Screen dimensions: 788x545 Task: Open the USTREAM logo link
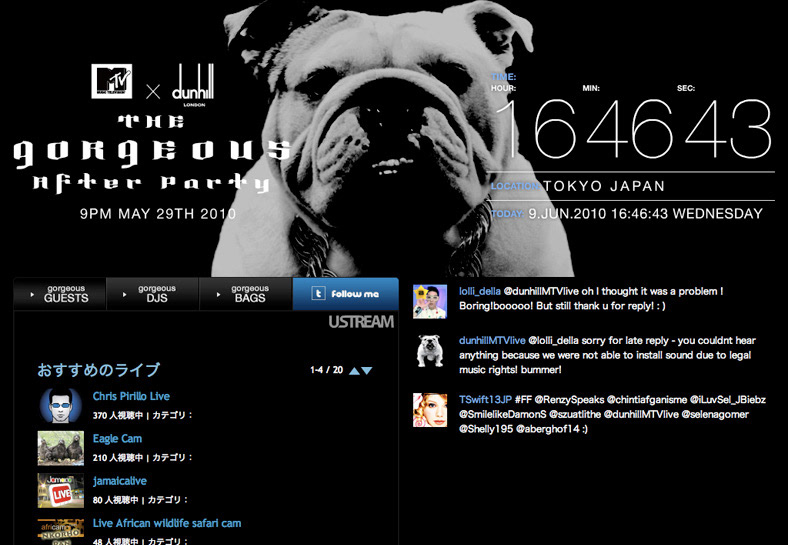pos(361,322)
